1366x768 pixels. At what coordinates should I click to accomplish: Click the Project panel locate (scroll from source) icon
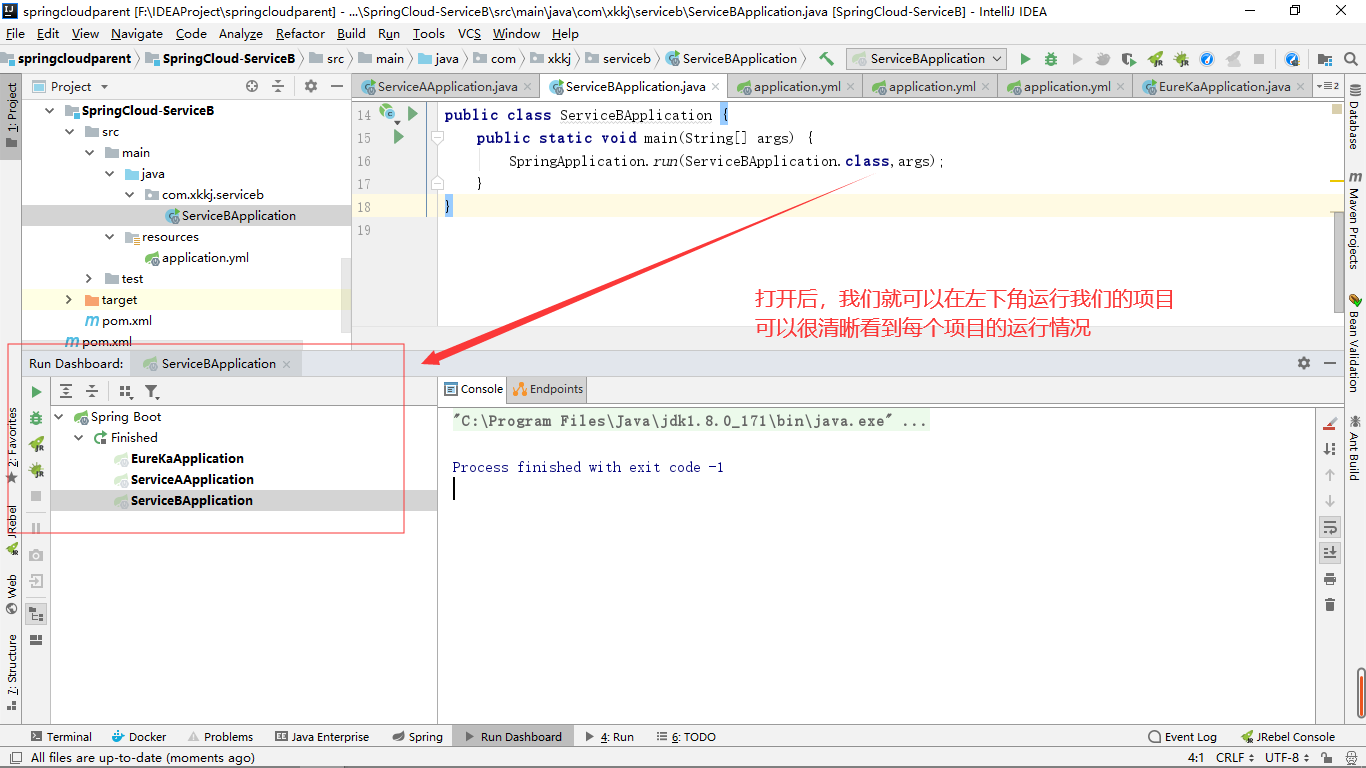(252, 87)
